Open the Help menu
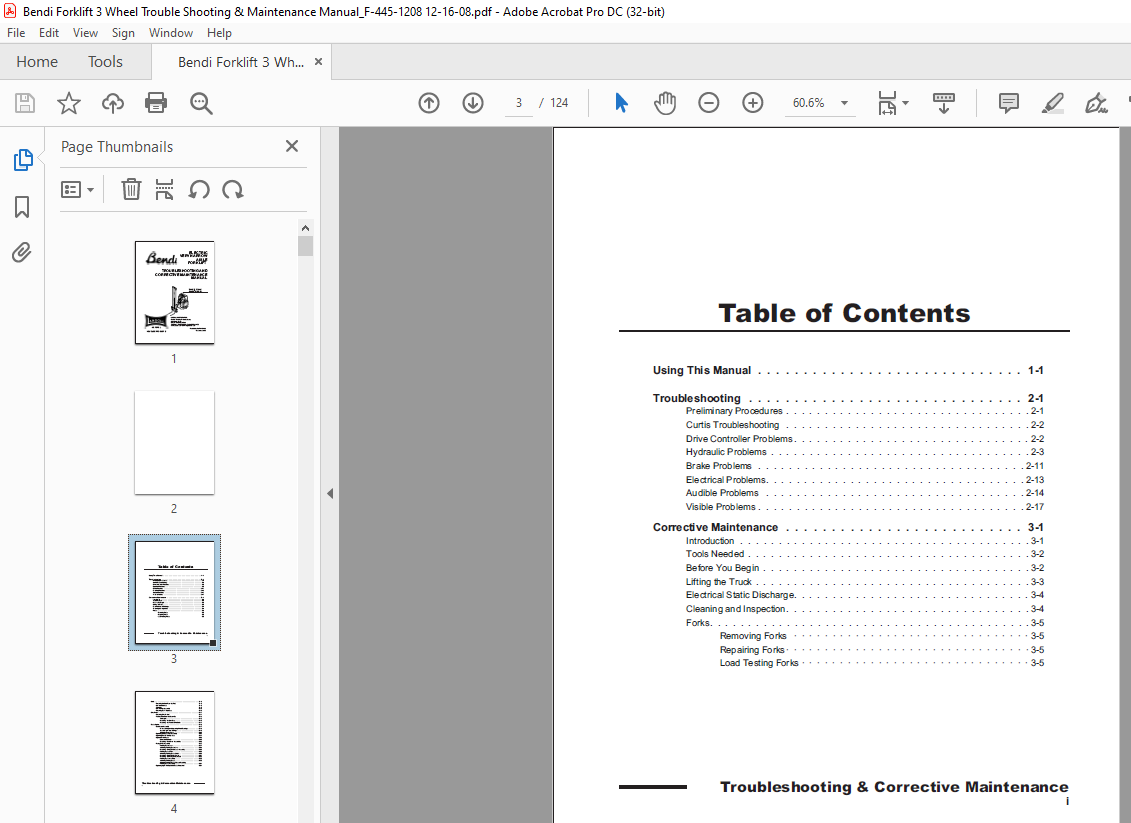 pyautogui.click(x=219, y=32)
